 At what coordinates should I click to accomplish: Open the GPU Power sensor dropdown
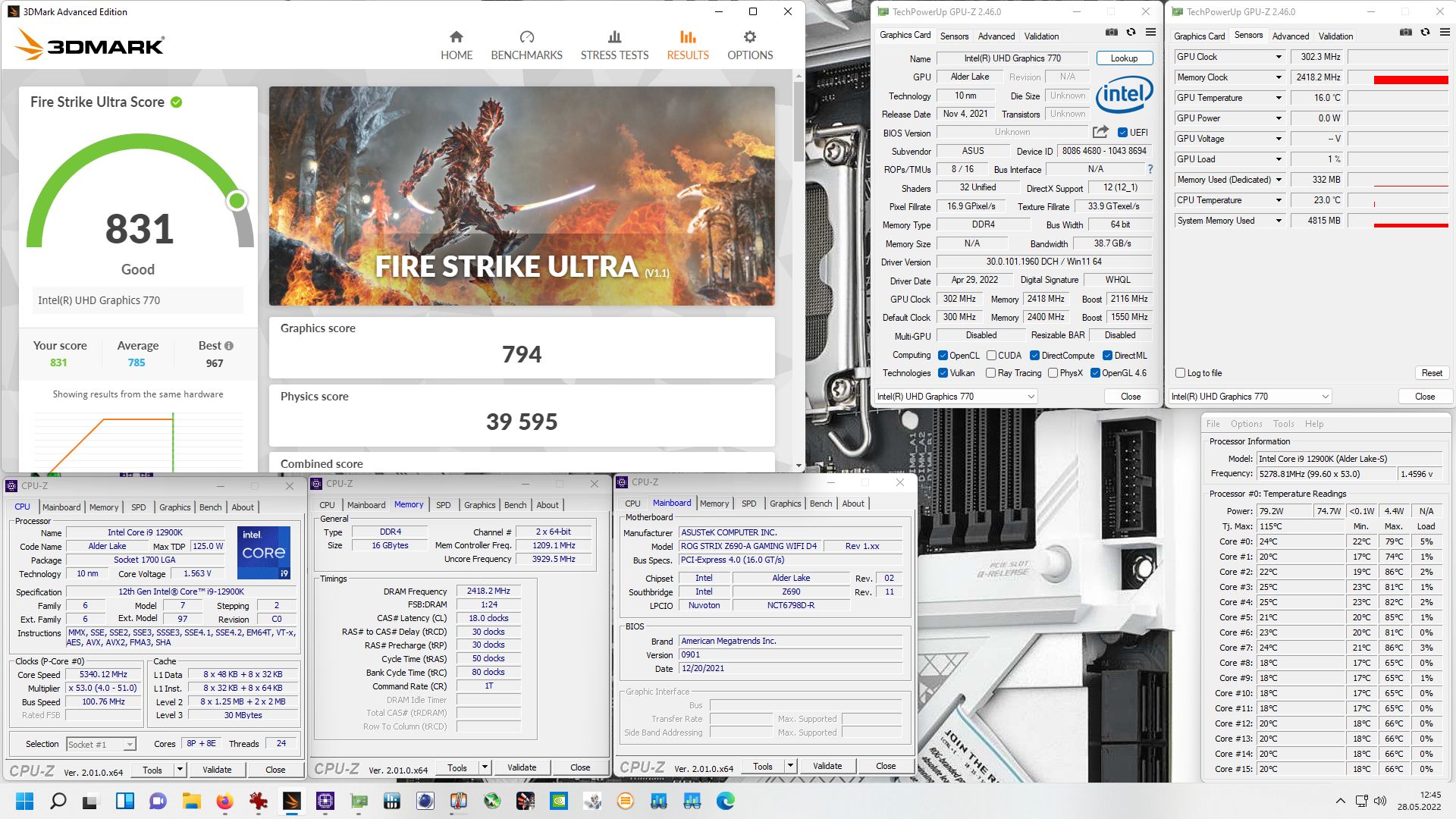click(1279, 118)
